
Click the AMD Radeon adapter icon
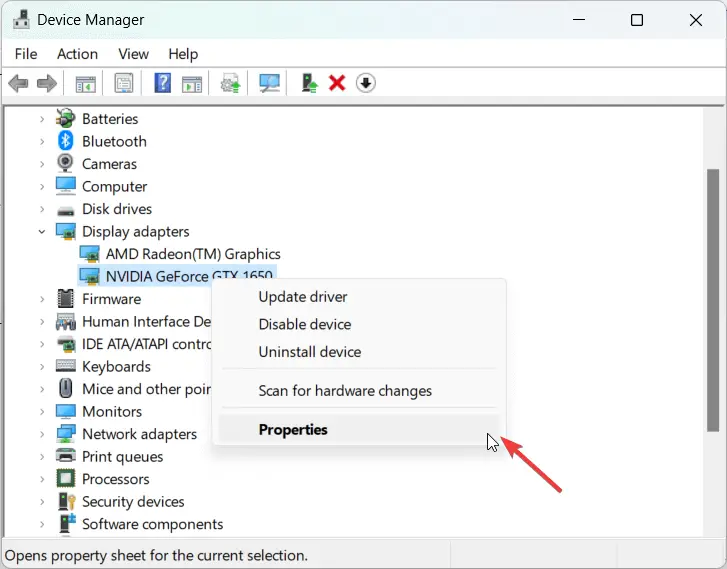coord(89,254)
